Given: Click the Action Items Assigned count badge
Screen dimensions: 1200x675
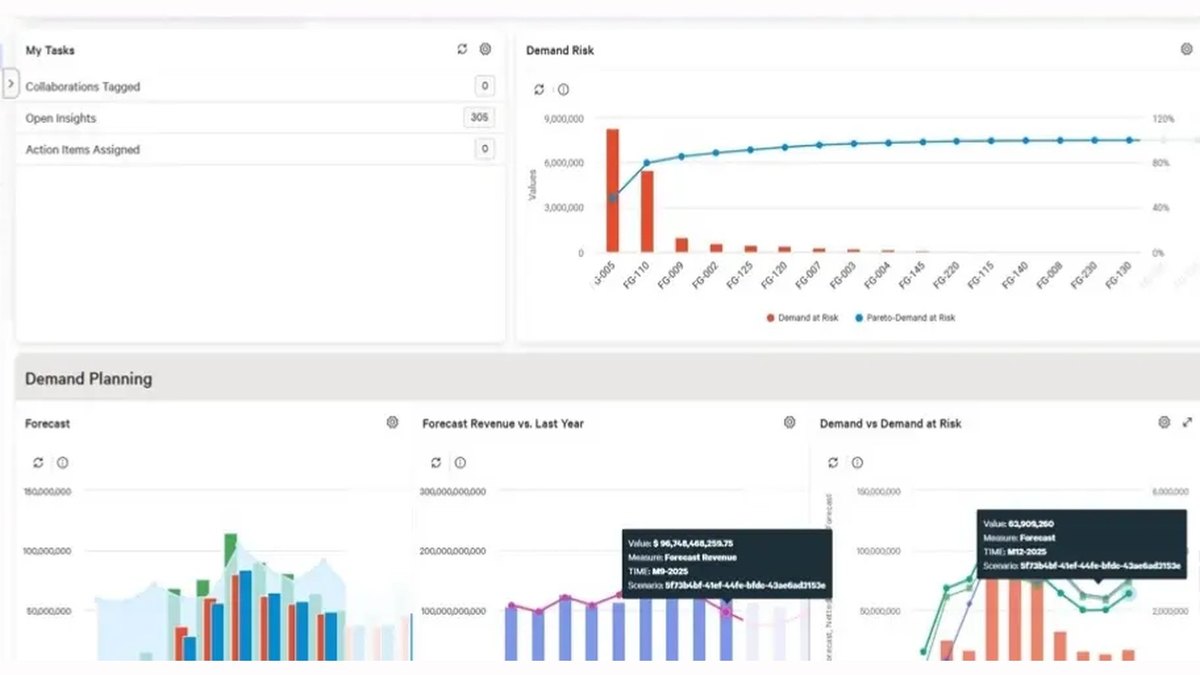Looking at the screenshot, I should pos(484,149).
